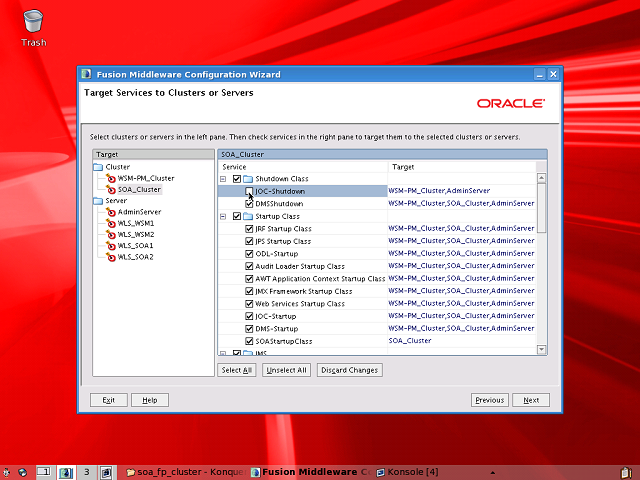Image resolution: width=640 pixels, height=480 pixels.
Task: Click the wizard title bar icon
Action: click(x=86, y=74)
